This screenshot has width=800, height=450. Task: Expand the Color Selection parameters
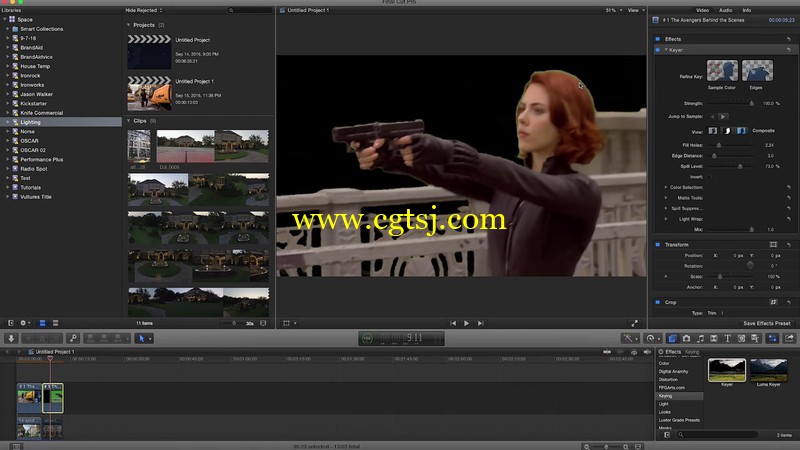coord(666,188)
